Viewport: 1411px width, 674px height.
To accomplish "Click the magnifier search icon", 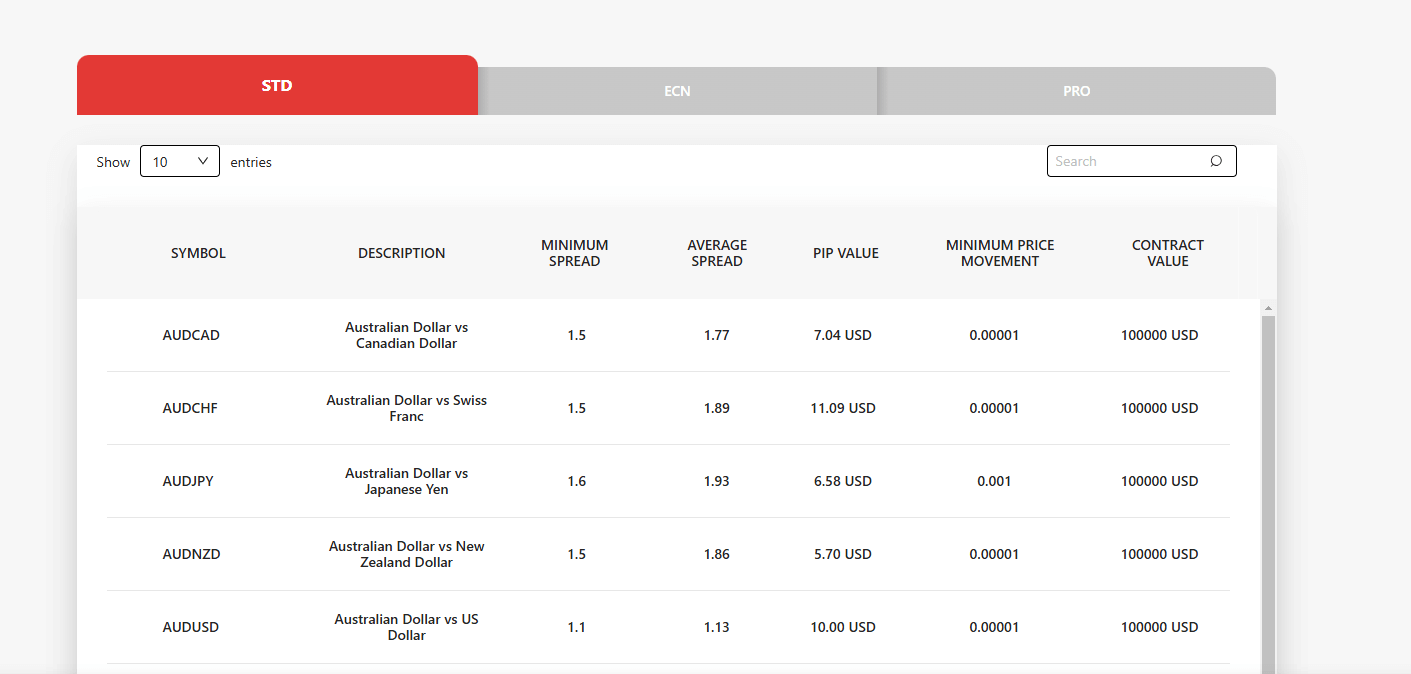I will pos(1216,161).
